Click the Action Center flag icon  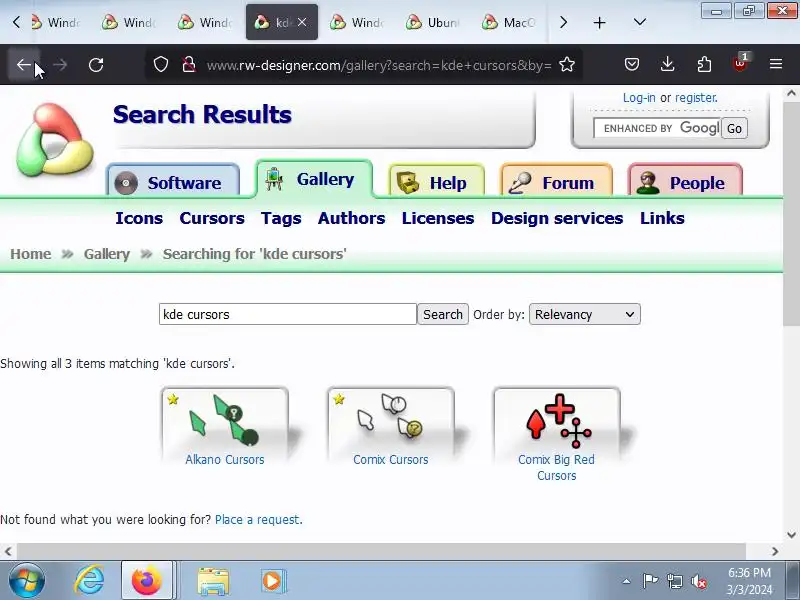[650, 581]
